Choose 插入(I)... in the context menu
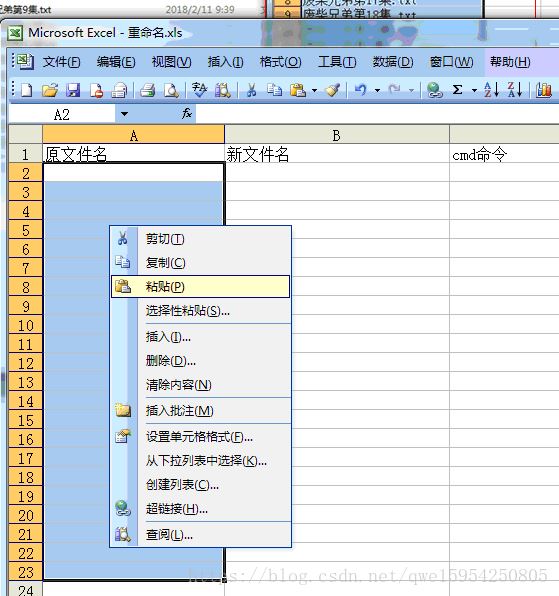 (201, 337)
